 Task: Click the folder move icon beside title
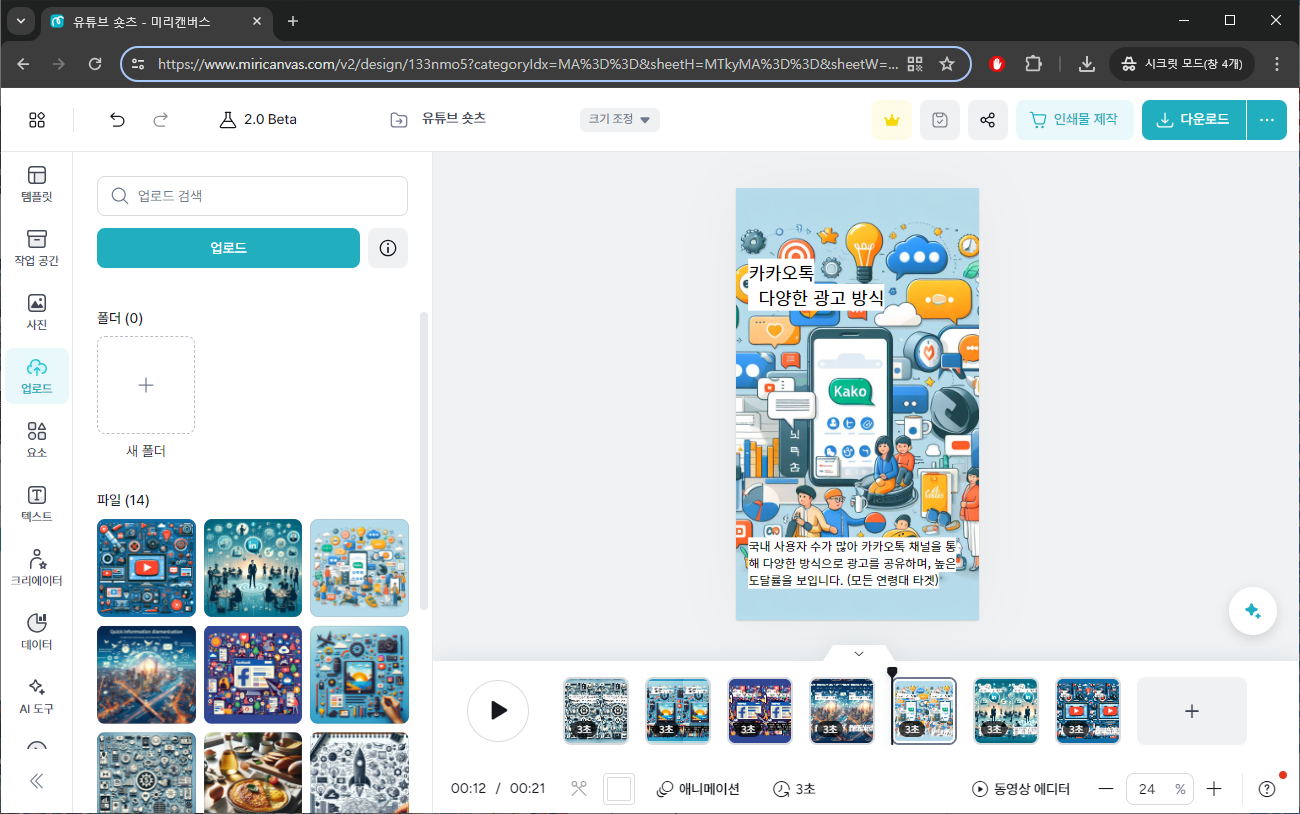pyautogui.click(x=399, y=120)
